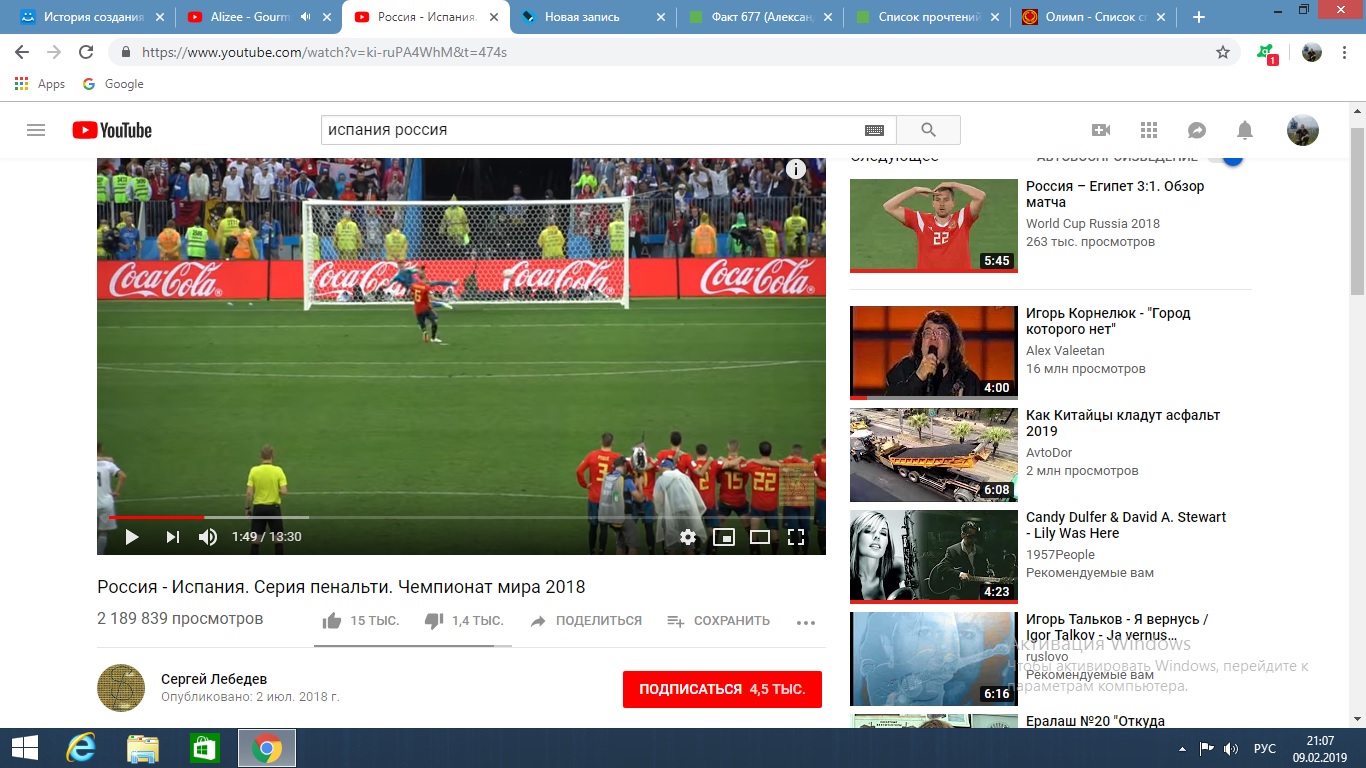Screen dimensions: 1366x768
Task: Open File Explorer from the taskbar
Action: click(x=143, y=748)
